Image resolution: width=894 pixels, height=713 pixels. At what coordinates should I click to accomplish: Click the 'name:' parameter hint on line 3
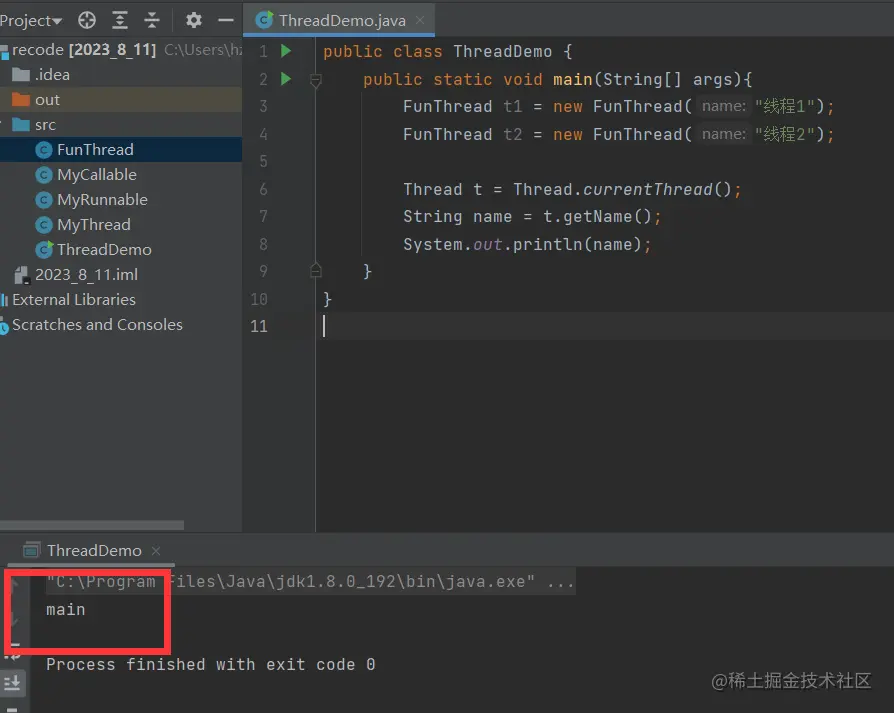pos(724,106)
